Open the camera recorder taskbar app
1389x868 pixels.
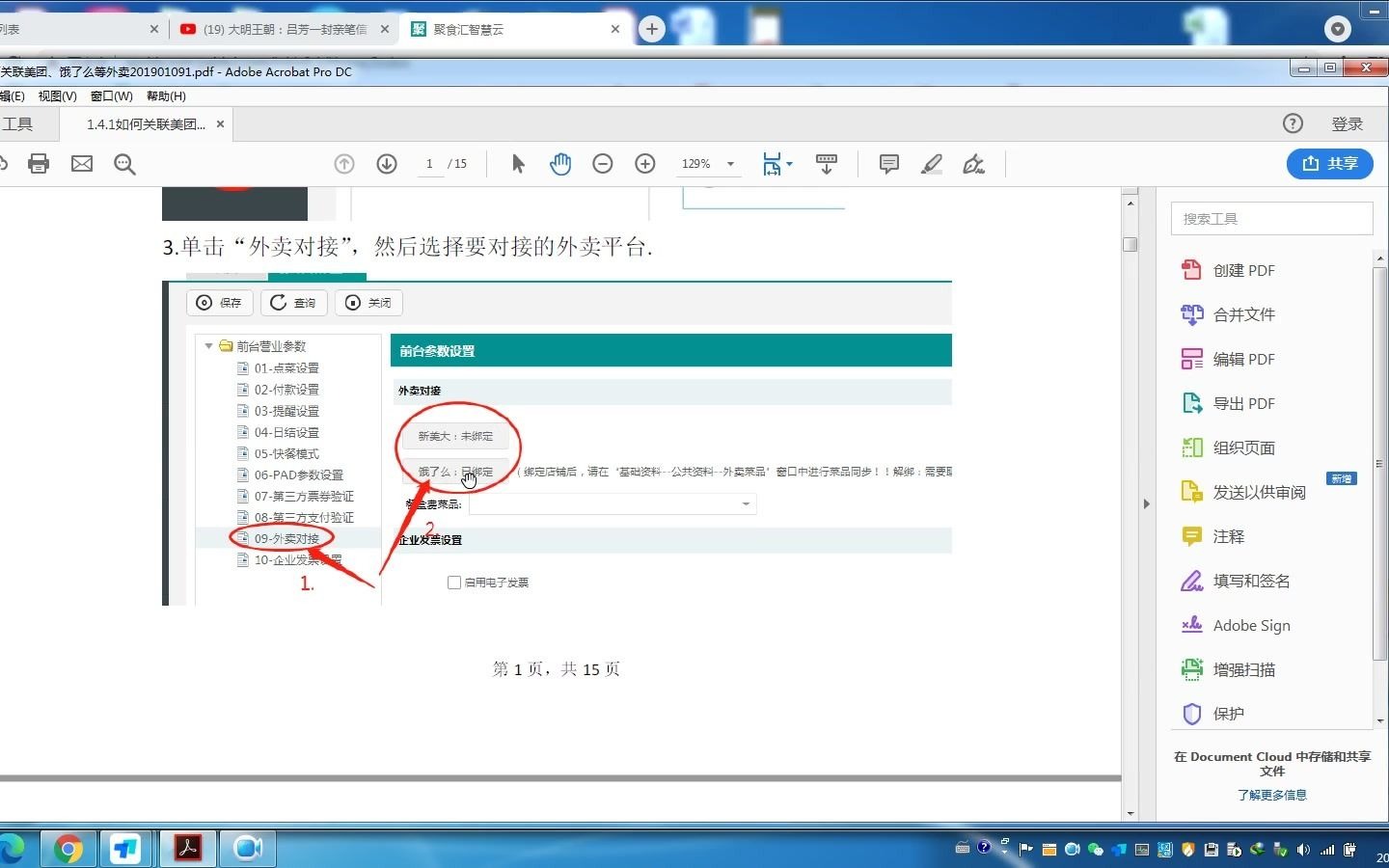click(x=248, y=849)
